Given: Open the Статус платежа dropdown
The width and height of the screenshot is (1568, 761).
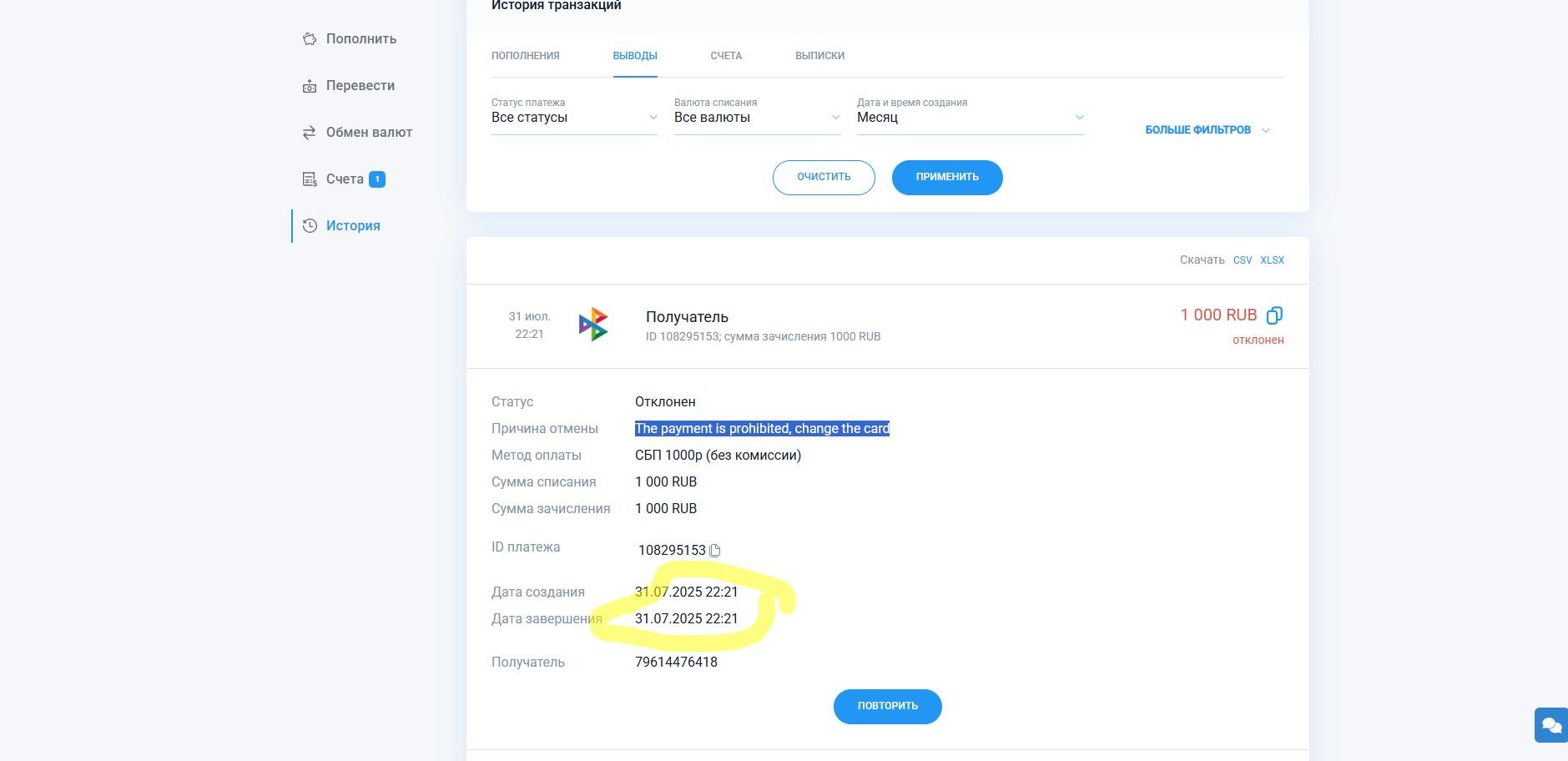Looking at the screenshot, I should tap(574, 118).
